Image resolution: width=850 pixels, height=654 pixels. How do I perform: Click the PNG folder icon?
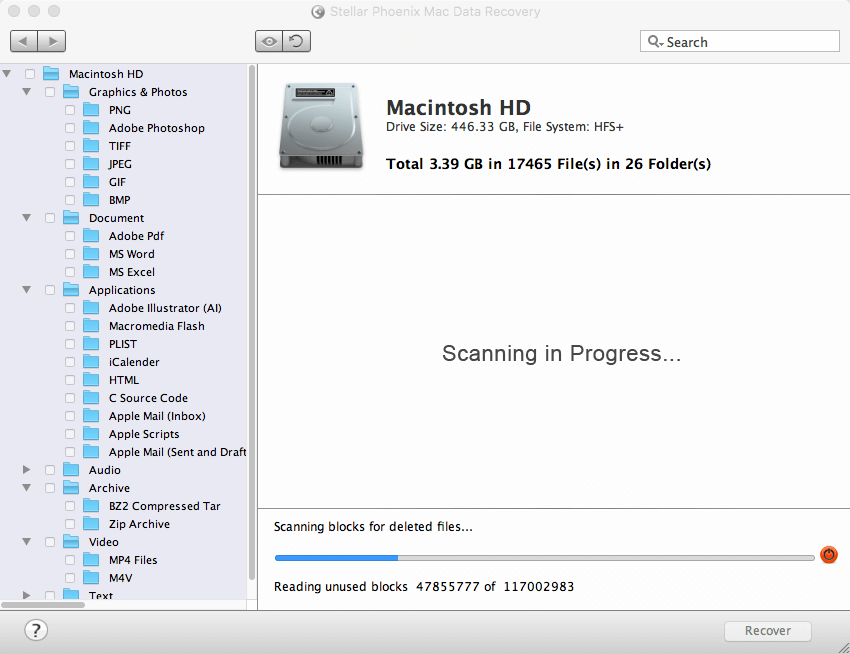click(91, 110)
